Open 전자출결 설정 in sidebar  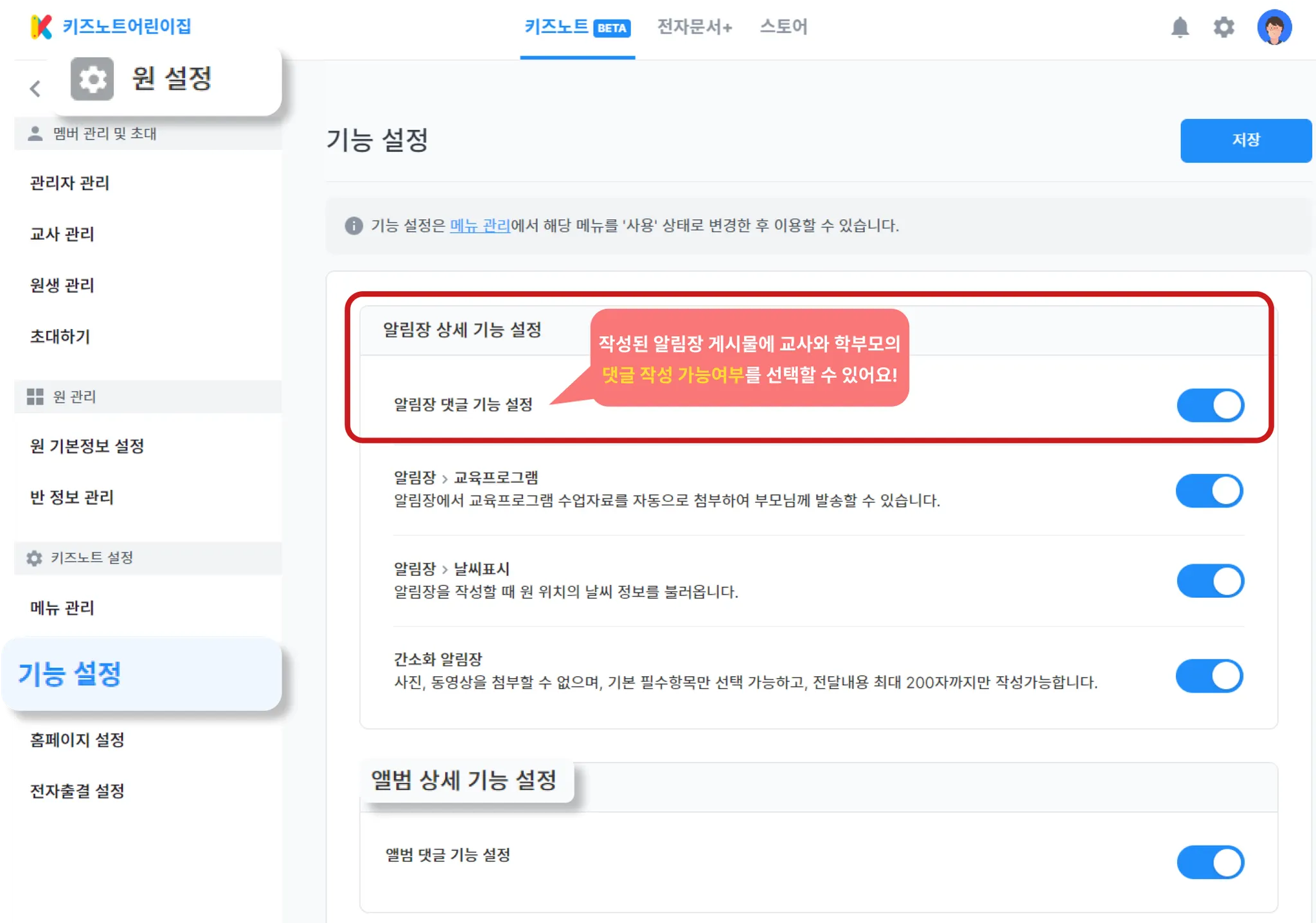pyautogui.click(x=77, y=791)
